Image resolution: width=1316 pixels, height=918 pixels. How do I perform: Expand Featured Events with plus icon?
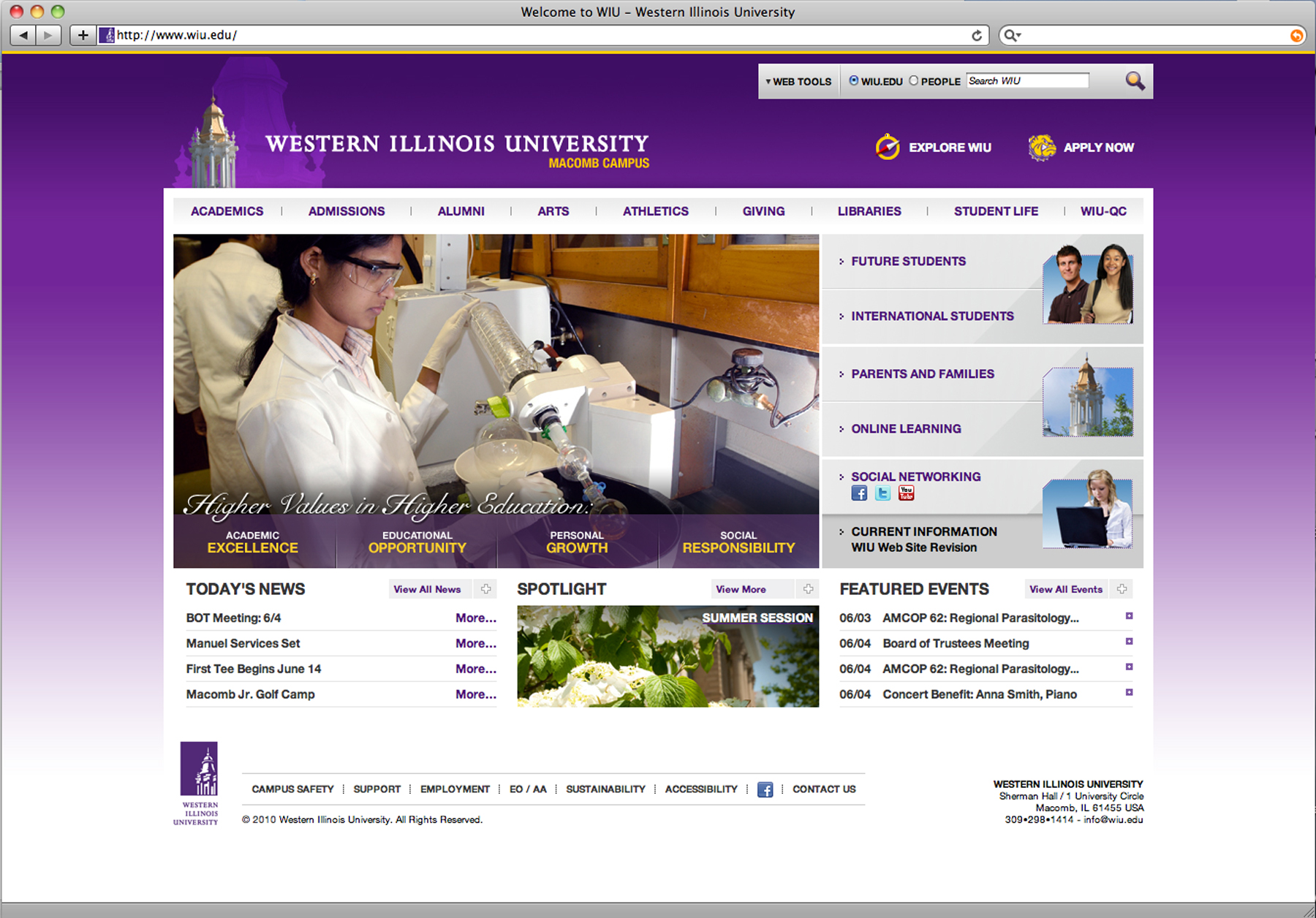[x=1122, y=589]
